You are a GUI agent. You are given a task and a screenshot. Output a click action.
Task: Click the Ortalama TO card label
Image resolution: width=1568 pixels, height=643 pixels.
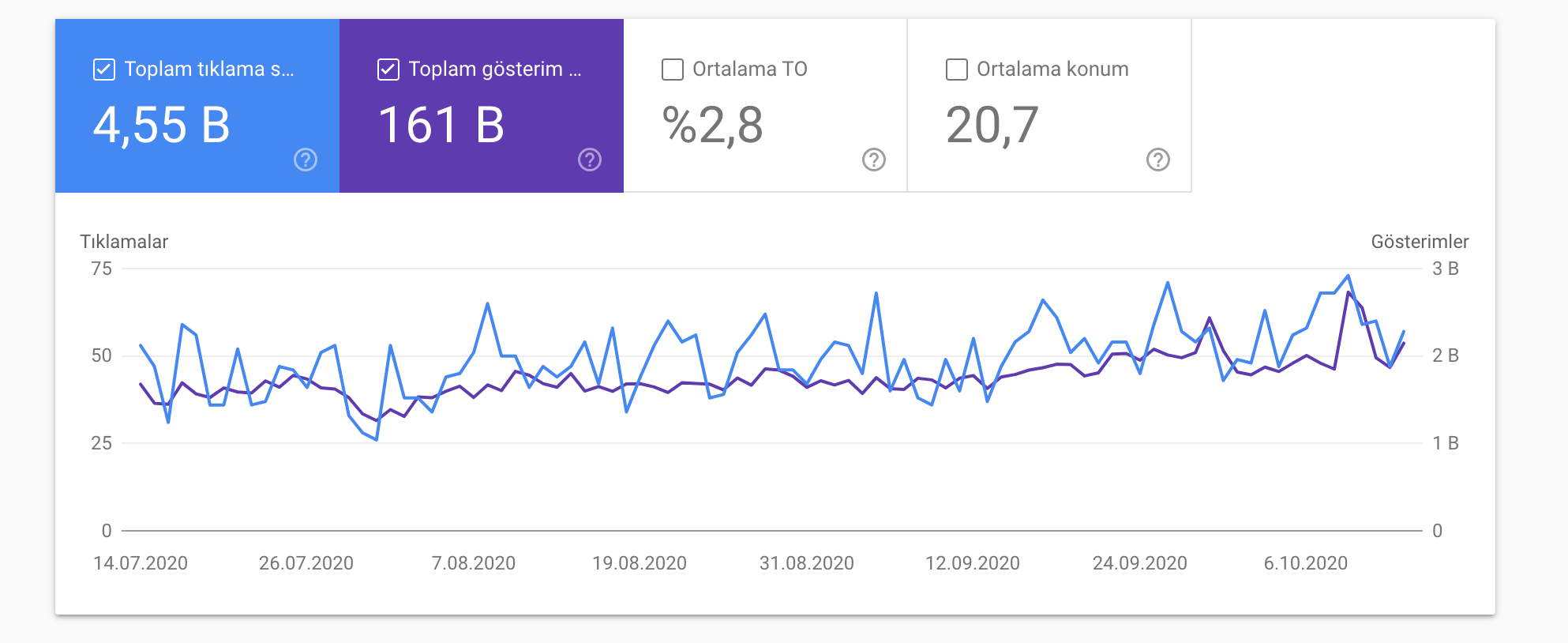click(750, 70)
